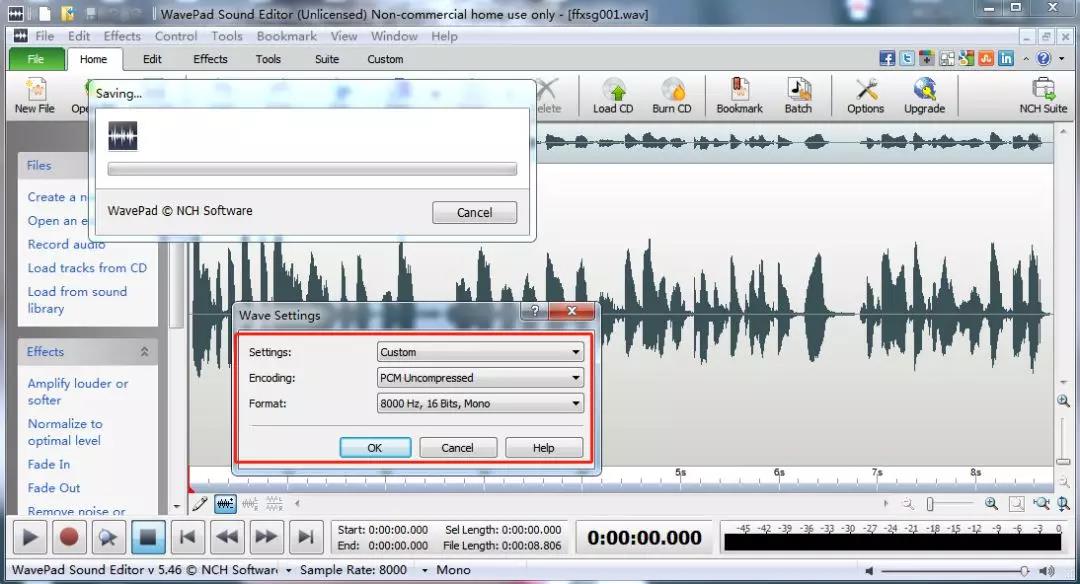Switch to the Suite ribbon tab
This screenshot has height=584, width=1080.
[326, 59]
